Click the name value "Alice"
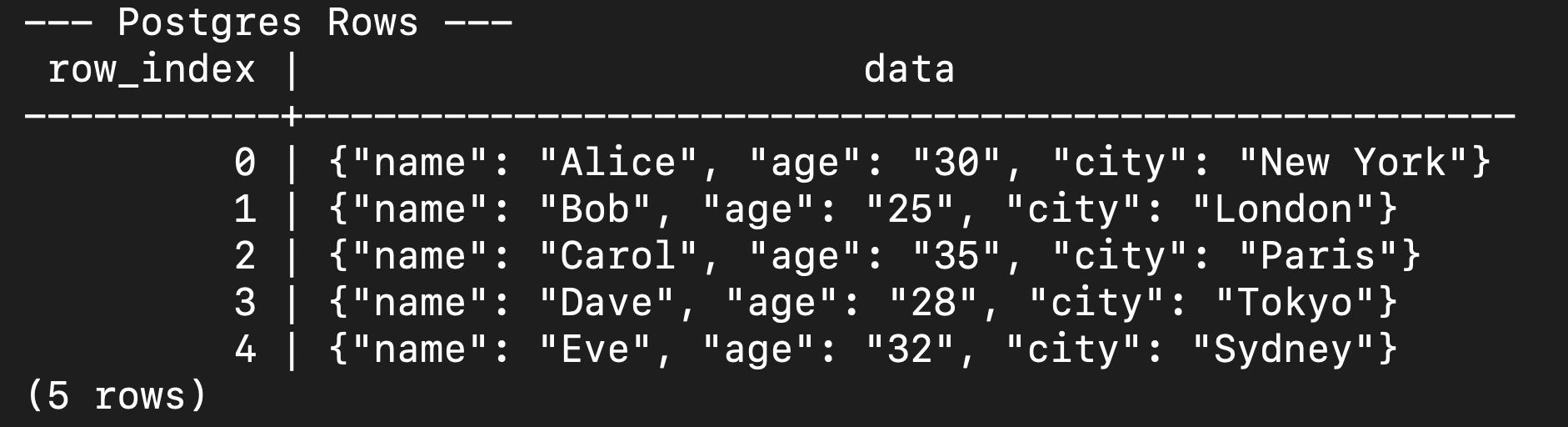This screenshot has width=1568, height=427. 618,163
